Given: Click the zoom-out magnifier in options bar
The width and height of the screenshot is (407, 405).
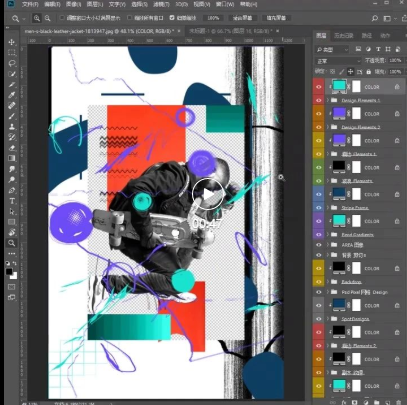Looking at the screenshot, I should (47, 18).
